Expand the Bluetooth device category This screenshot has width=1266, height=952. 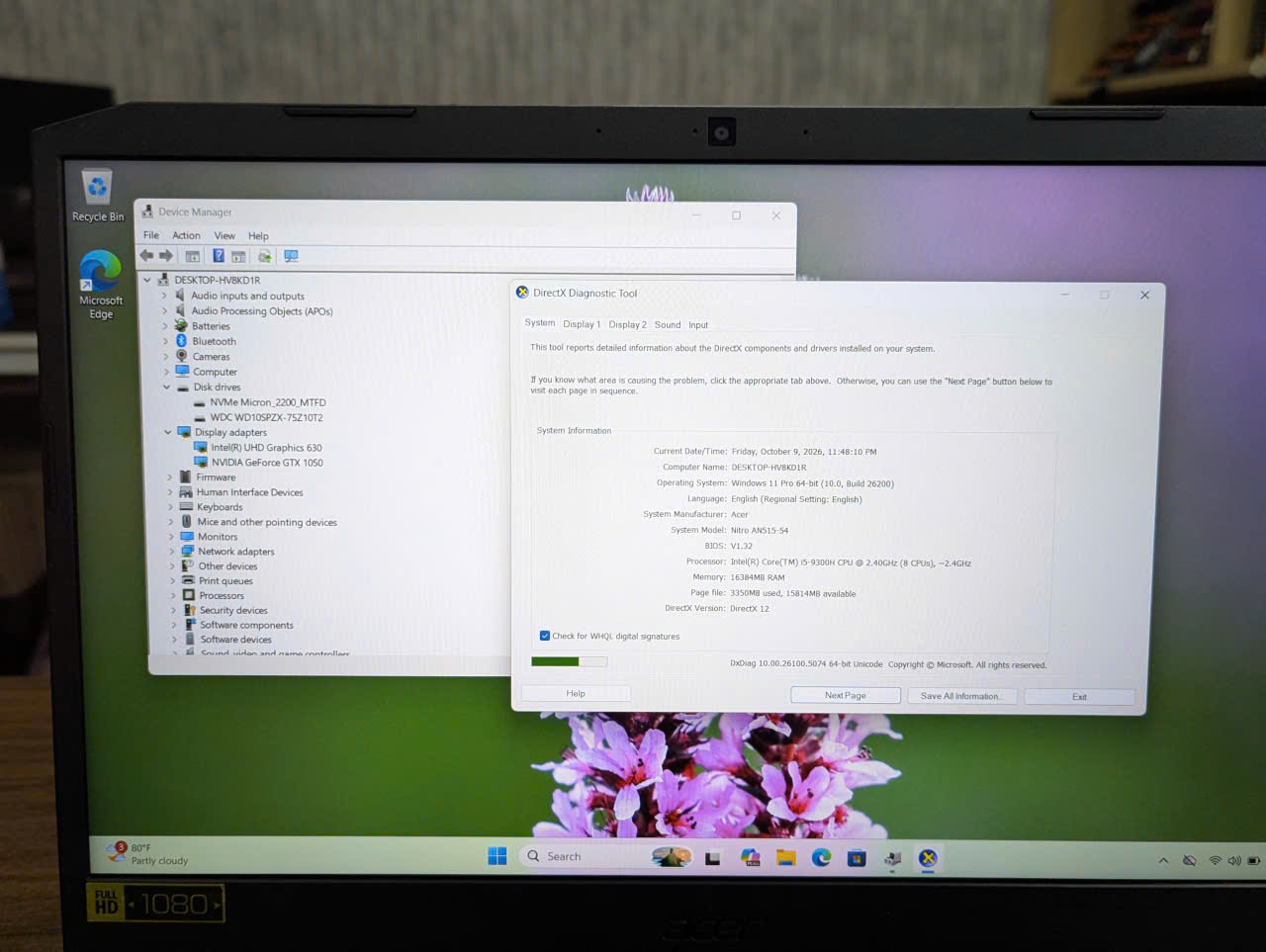pos(165,341)
